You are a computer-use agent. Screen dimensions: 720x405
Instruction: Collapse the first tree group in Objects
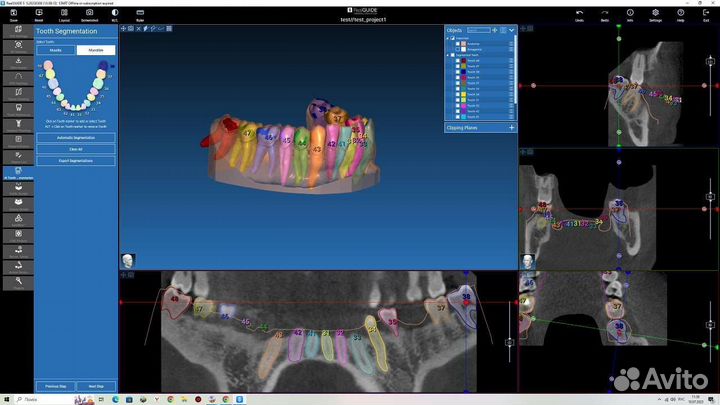tap(448, 38)
